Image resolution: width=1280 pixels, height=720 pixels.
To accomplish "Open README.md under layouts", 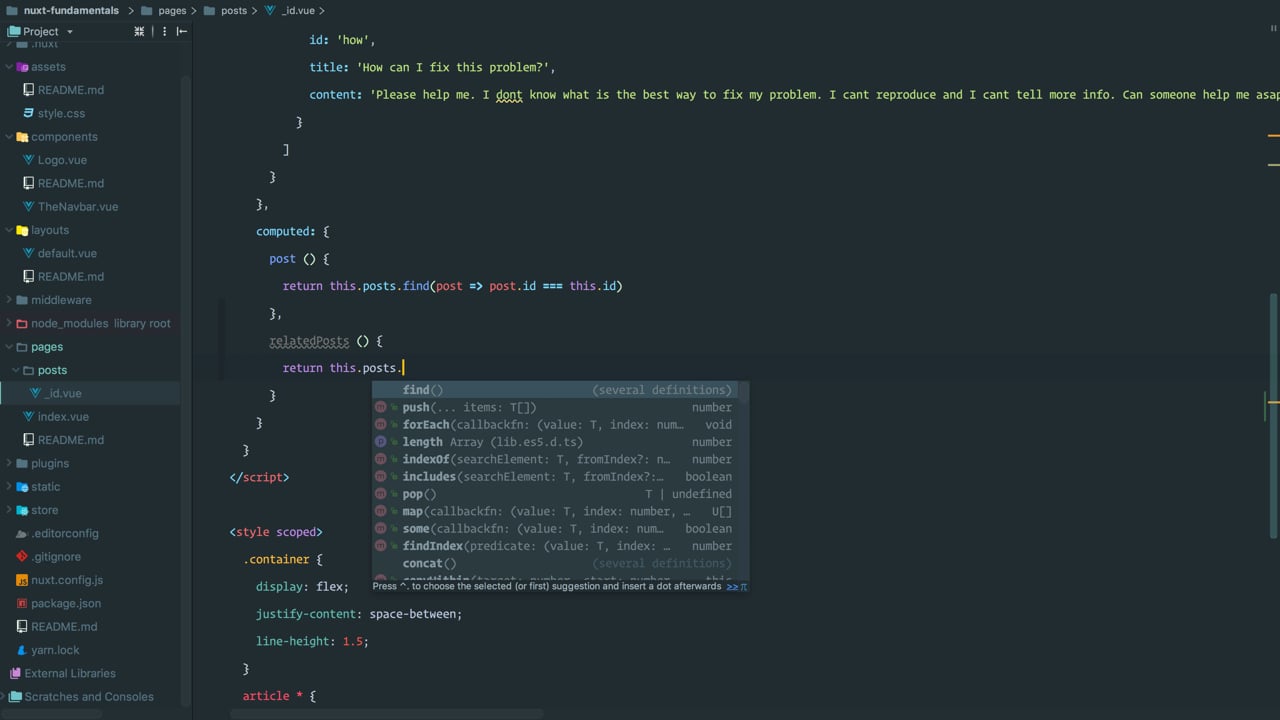I will pyautogui.click(x=70, y=277).
